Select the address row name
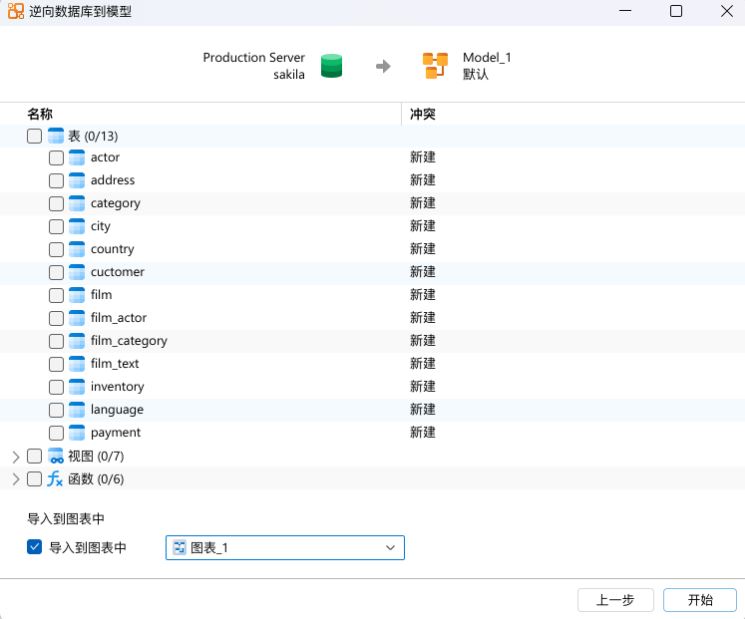The image size is (745, 619). click(113, 180)
